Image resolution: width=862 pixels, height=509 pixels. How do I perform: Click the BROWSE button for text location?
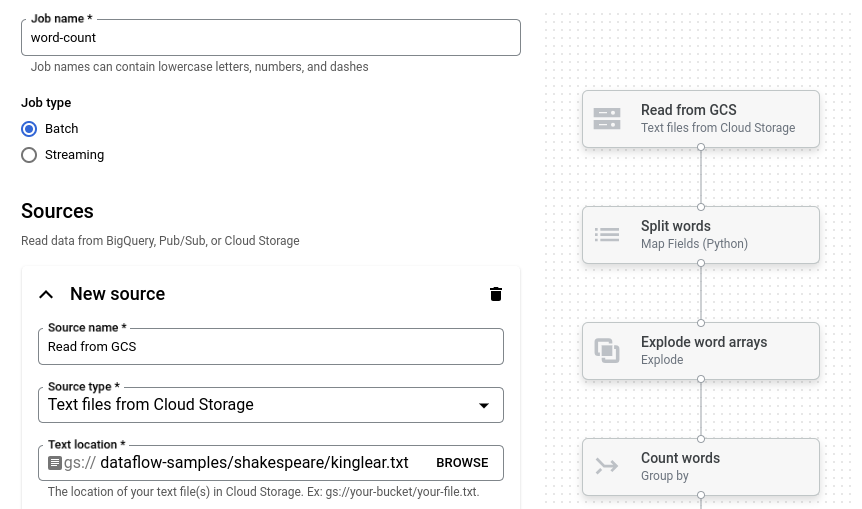[x=462, y=463]
